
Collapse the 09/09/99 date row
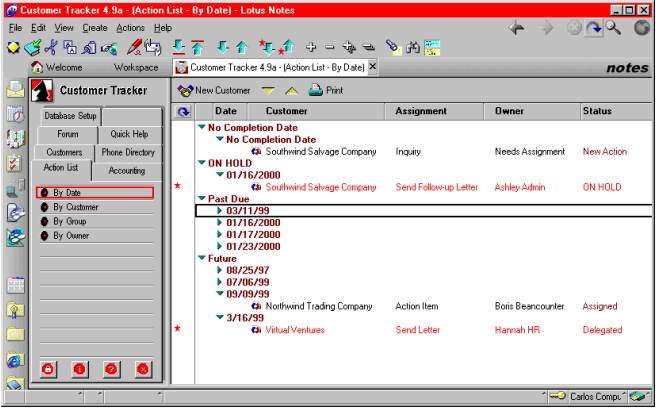click(x=220, y=294)
